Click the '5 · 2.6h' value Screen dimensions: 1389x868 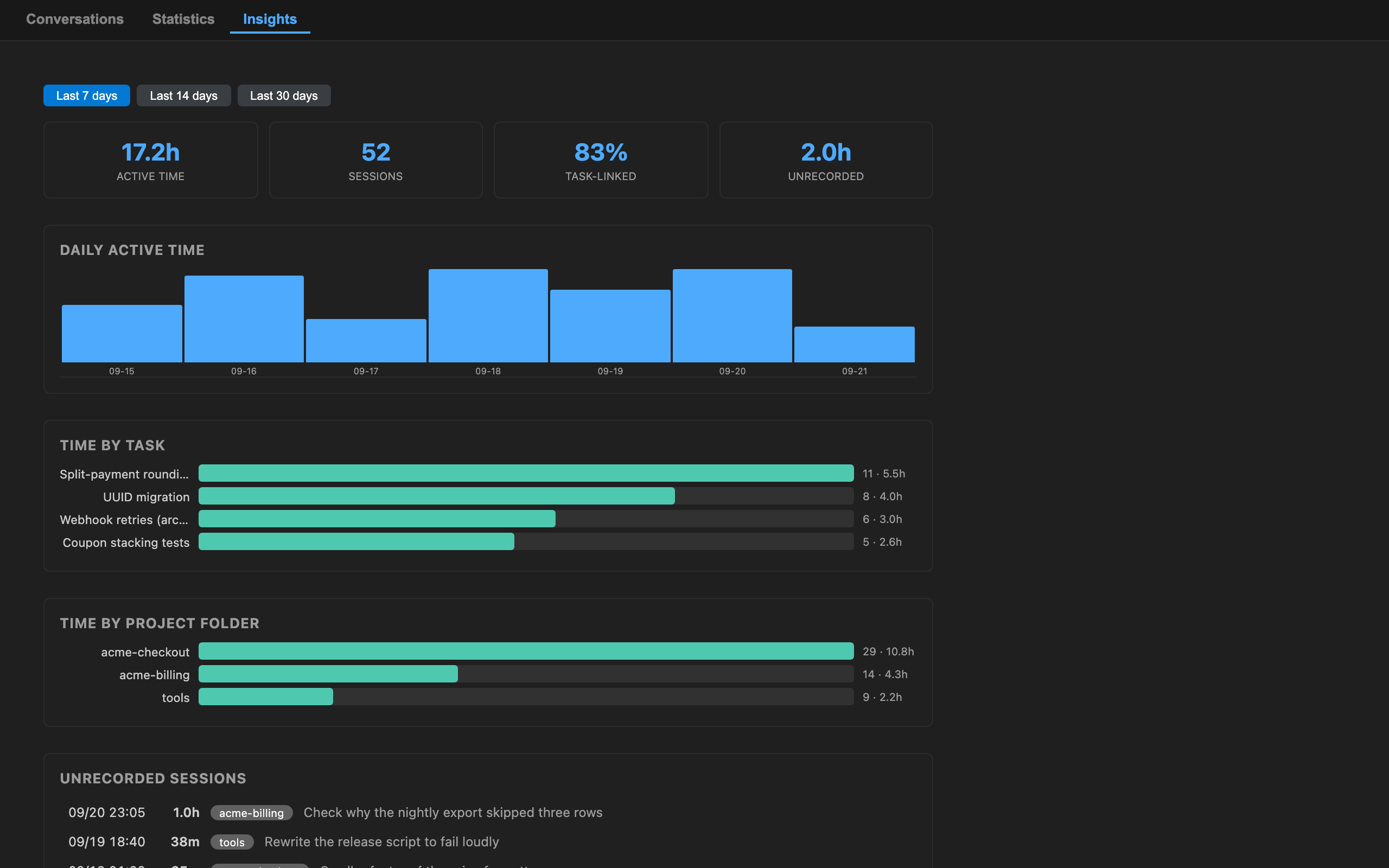point(882,542)
